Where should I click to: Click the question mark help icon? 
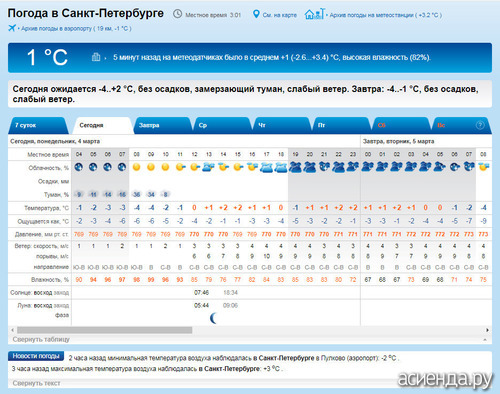pos(480,125)
